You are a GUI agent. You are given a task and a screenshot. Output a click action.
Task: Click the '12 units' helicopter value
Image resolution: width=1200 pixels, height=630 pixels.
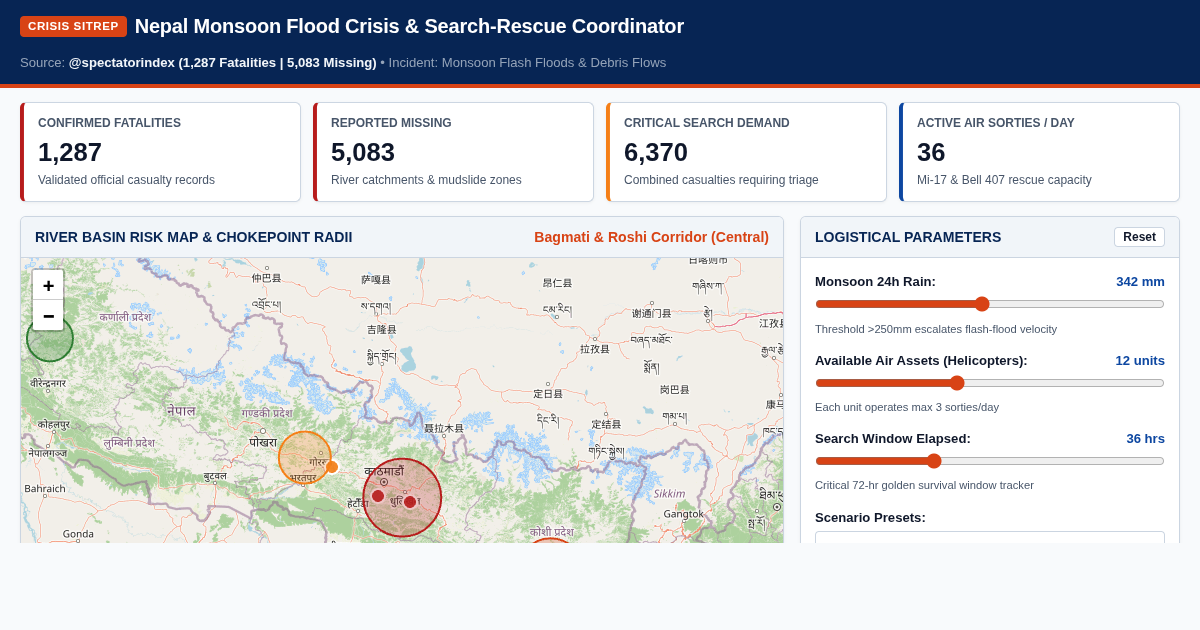click(1140, 361)
